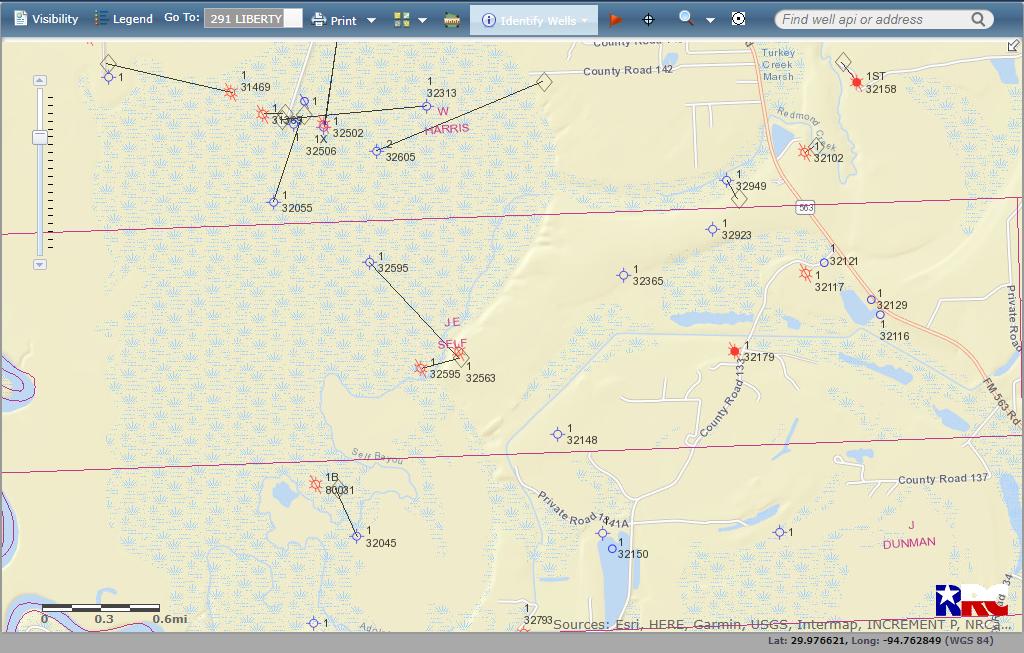The width and height of the screenshot is (1024, 653).
Task: Click the well symbol labeled 32949
Action: point(726,180)
